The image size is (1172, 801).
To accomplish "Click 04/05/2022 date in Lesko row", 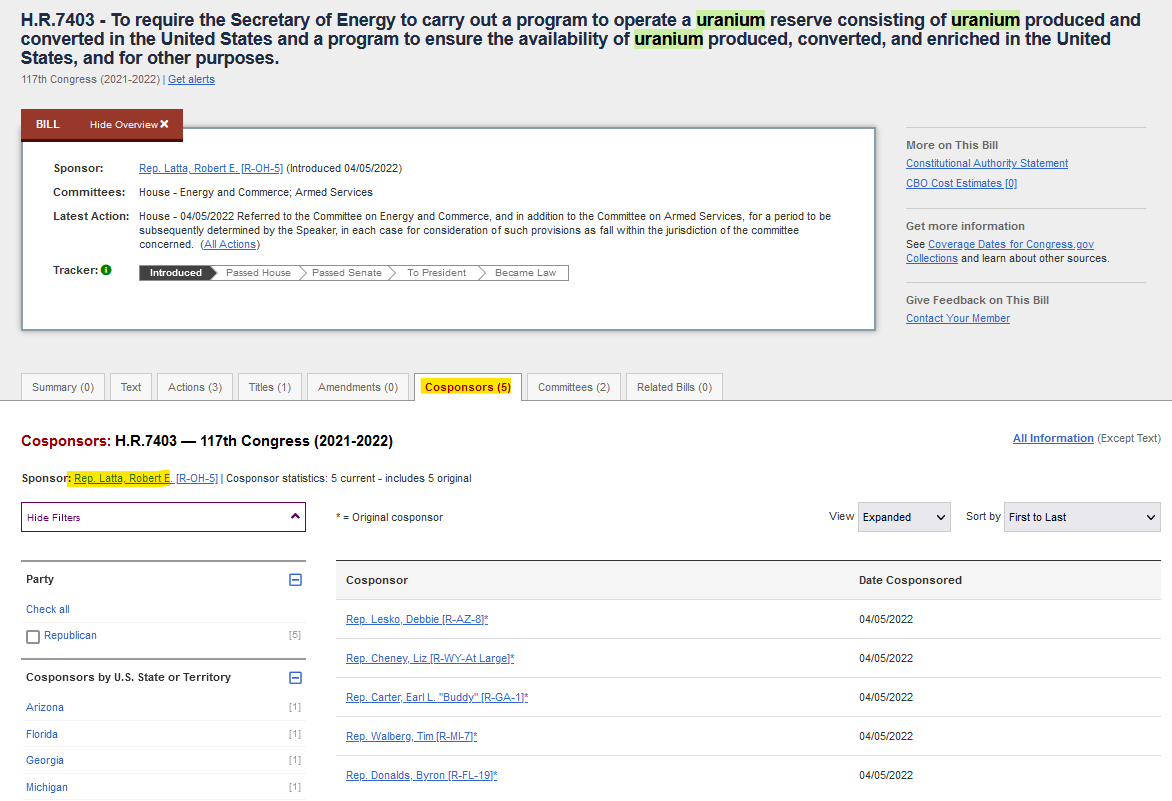I will point(886,619).
